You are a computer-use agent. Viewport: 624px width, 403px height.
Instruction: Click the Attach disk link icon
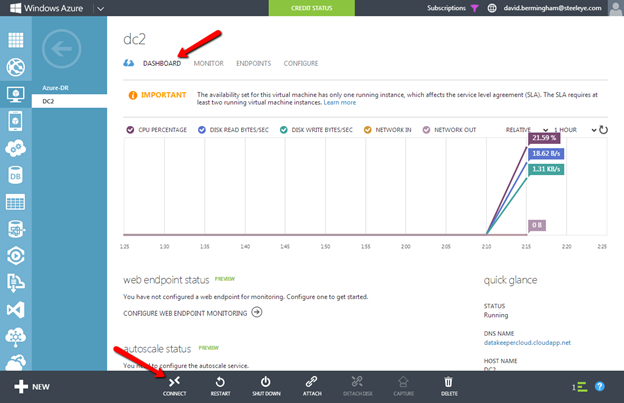pyautogui.click(x=310, y=381)
